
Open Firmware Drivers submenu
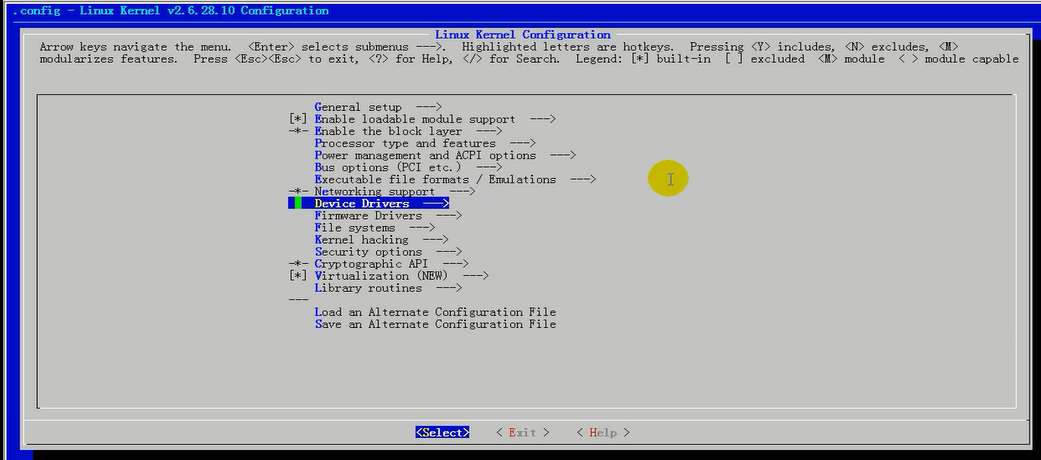388,216
